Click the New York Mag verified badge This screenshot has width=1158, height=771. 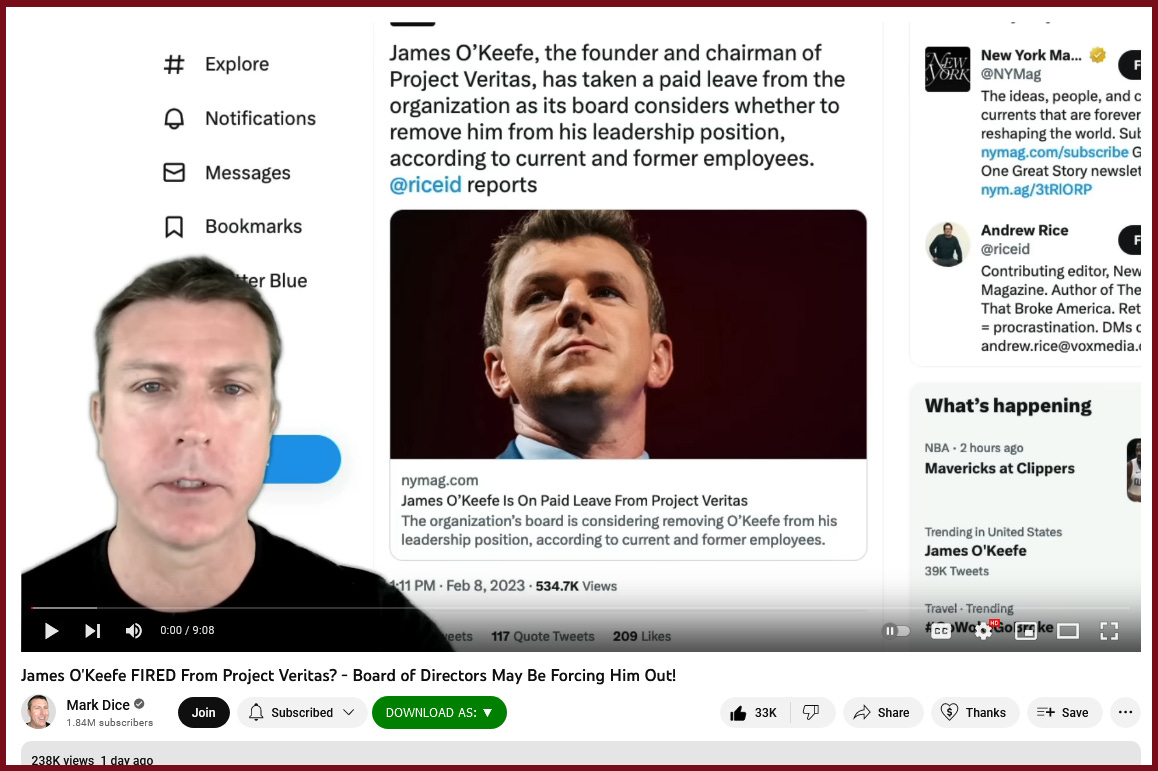pyautogui.click(x=1098, y=55)
